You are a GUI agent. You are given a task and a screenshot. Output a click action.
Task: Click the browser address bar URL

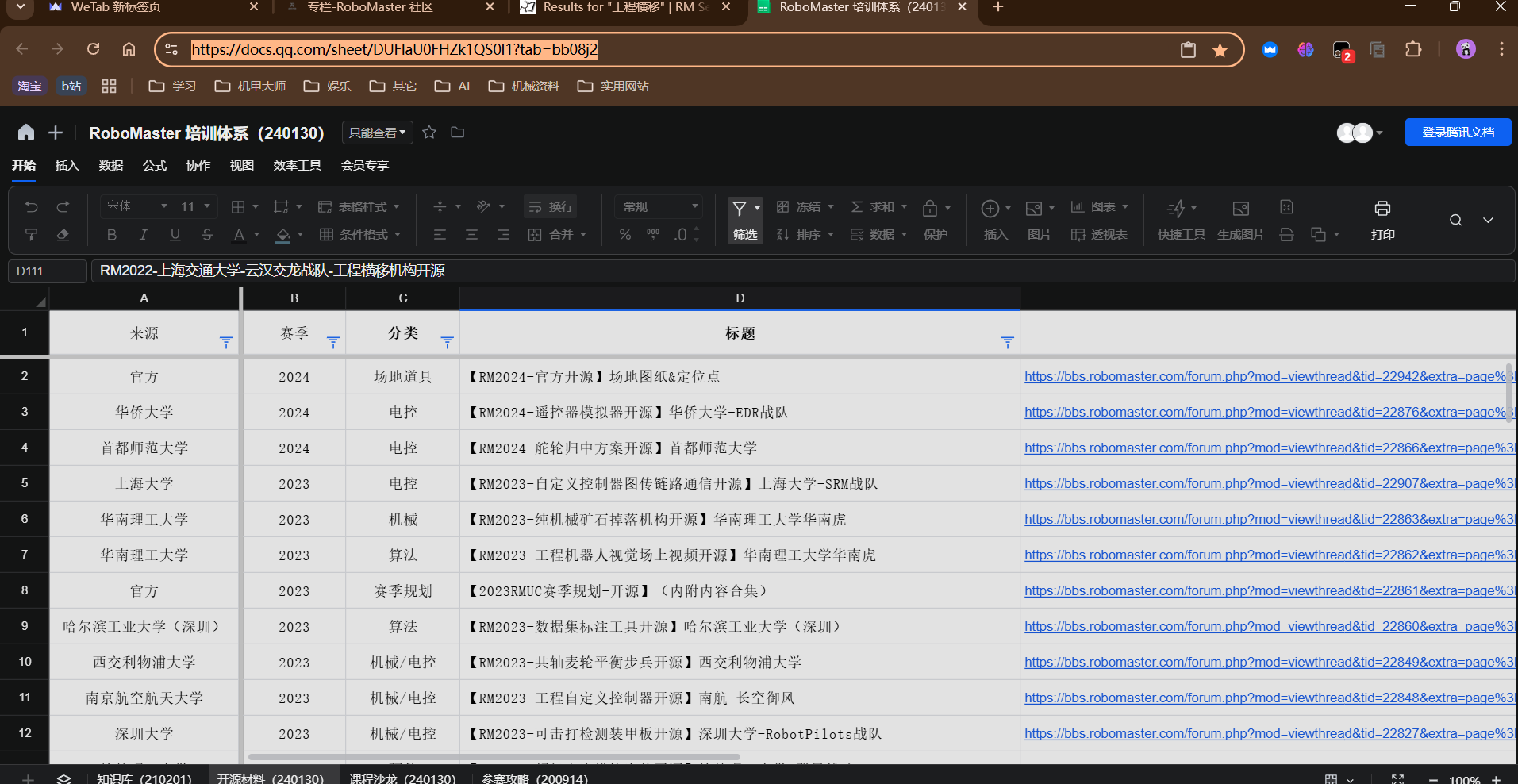[394, 50]
